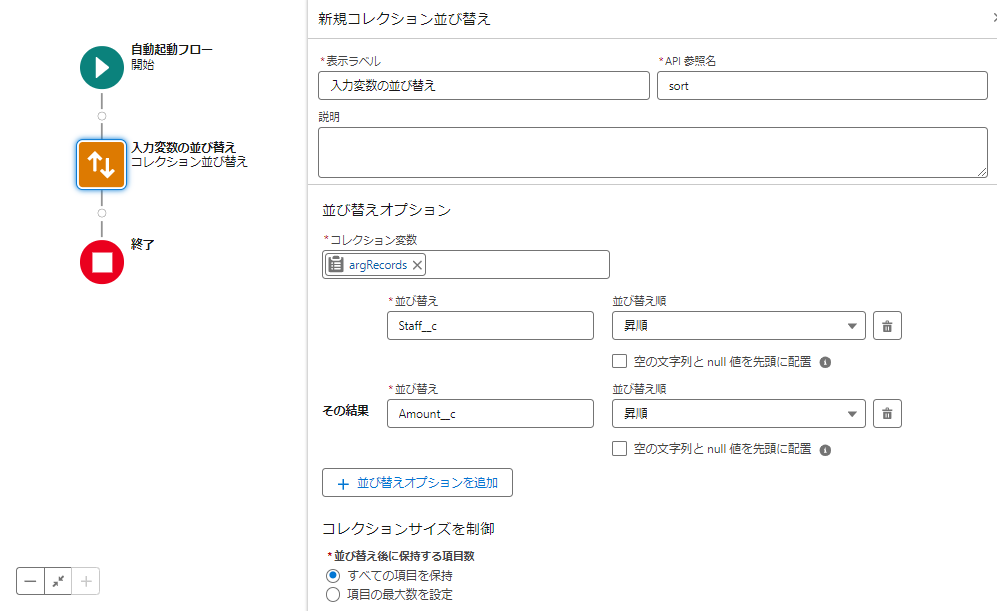Click the red End stop icon
Image resolution: width=997 pixels, height=611 pixels.
pos(102,262)
